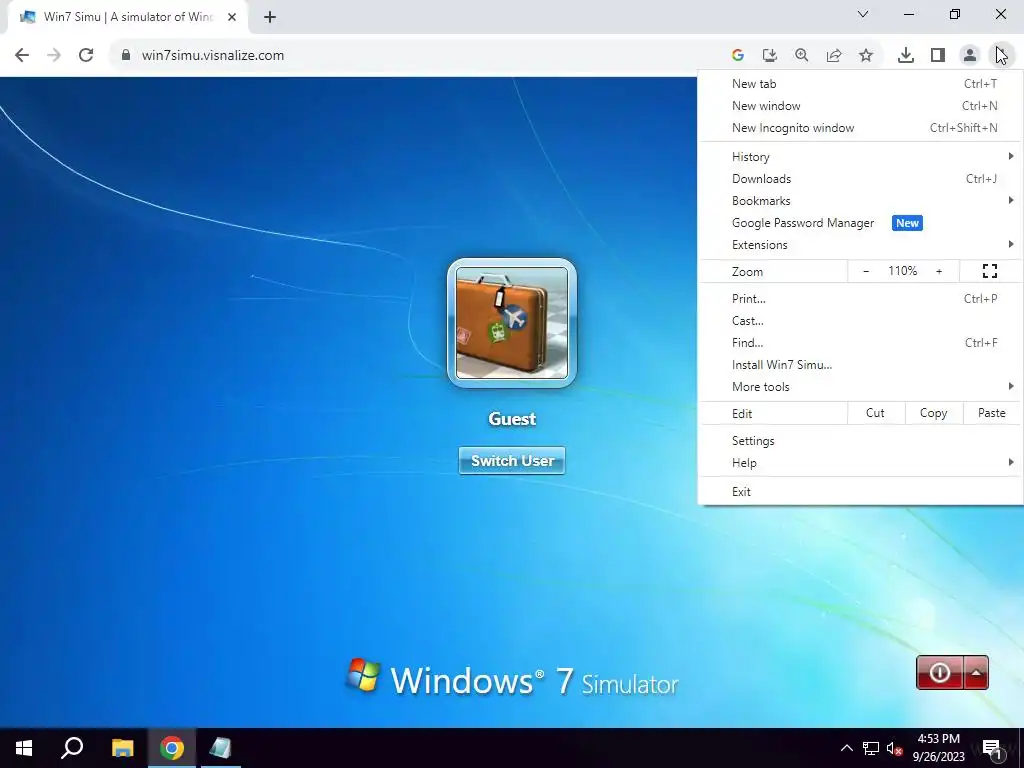The image size is (1024, 768).
Task: Select Print... from the menu
Action: 861,299
